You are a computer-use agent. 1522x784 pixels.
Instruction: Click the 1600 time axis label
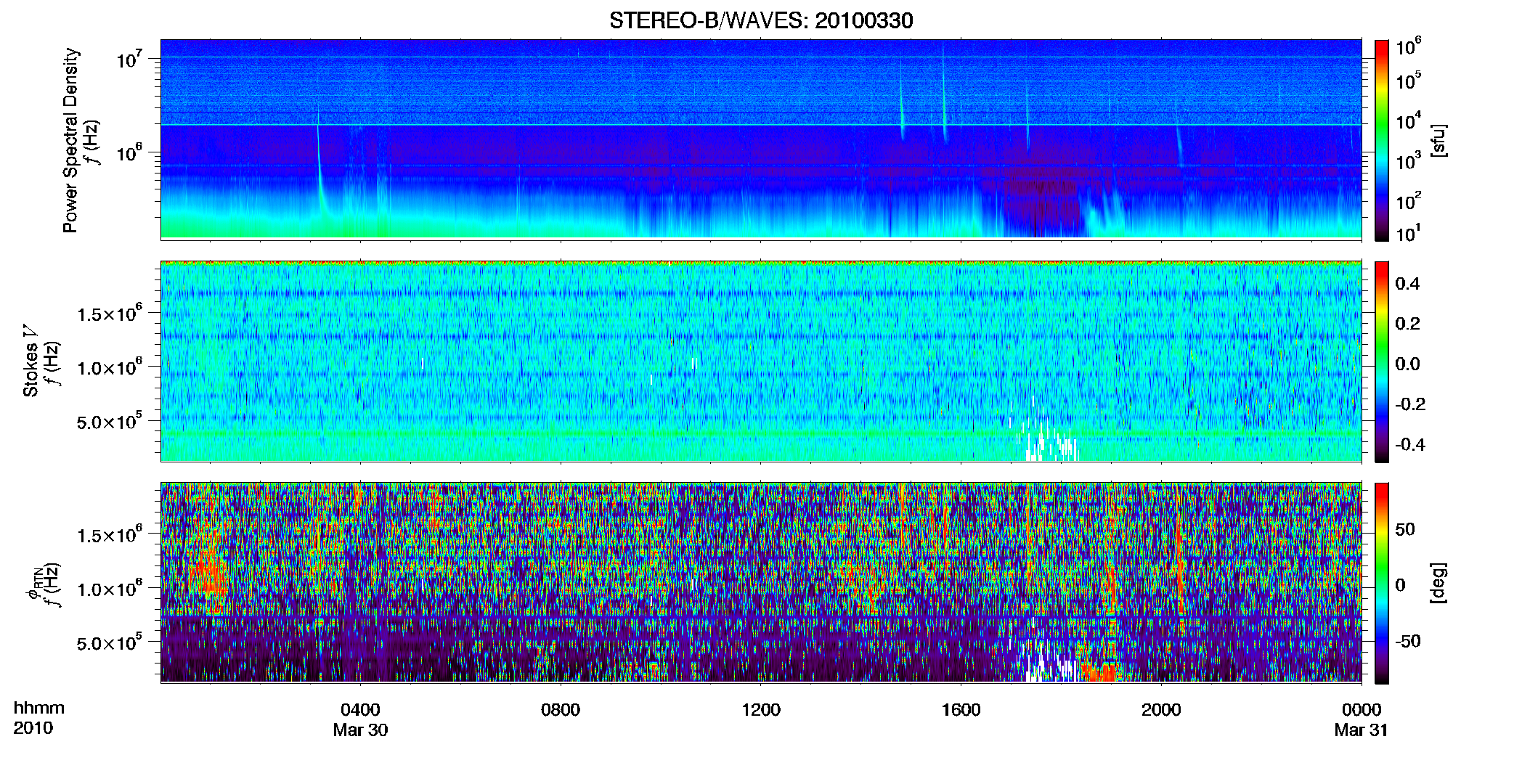tap(961, 710)
